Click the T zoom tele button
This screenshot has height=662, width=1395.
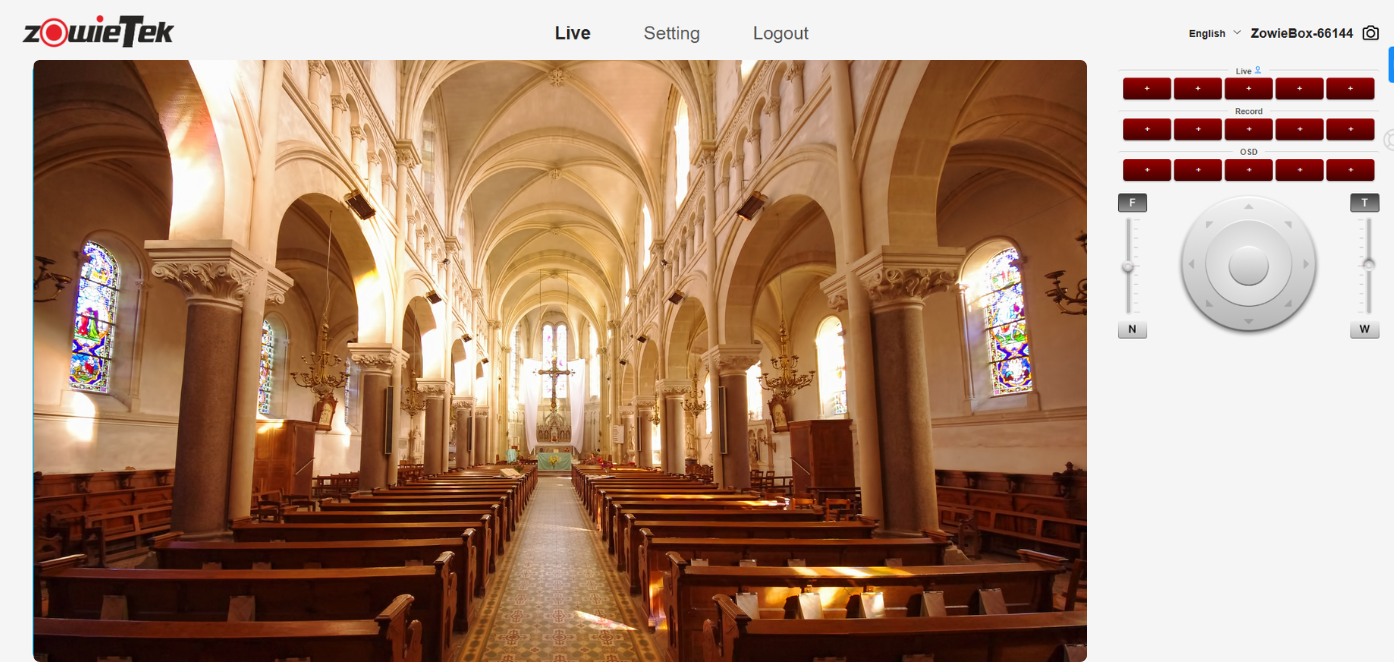1364,203
